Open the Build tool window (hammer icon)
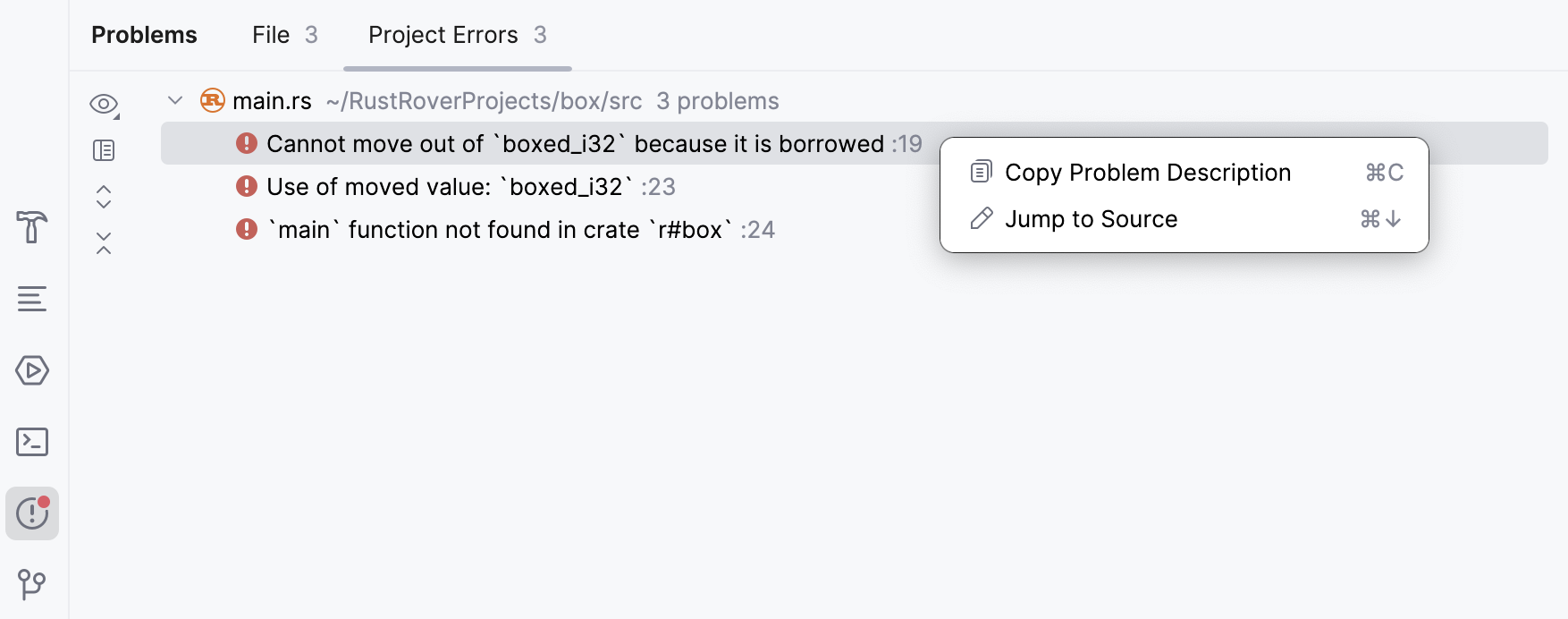This screenshot has height=619, width=1568. (32, 227)
